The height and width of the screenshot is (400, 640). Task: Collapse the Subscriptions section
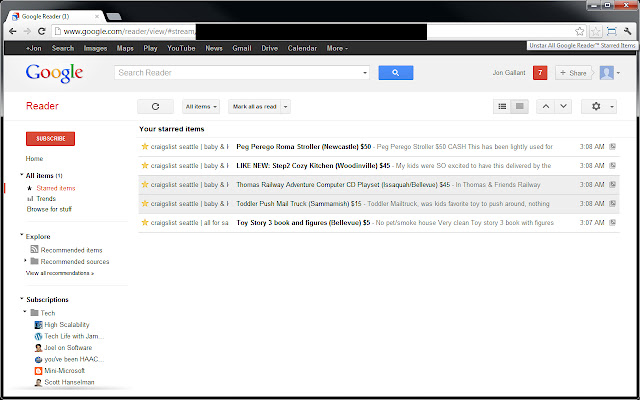click(x=22, y=299)
